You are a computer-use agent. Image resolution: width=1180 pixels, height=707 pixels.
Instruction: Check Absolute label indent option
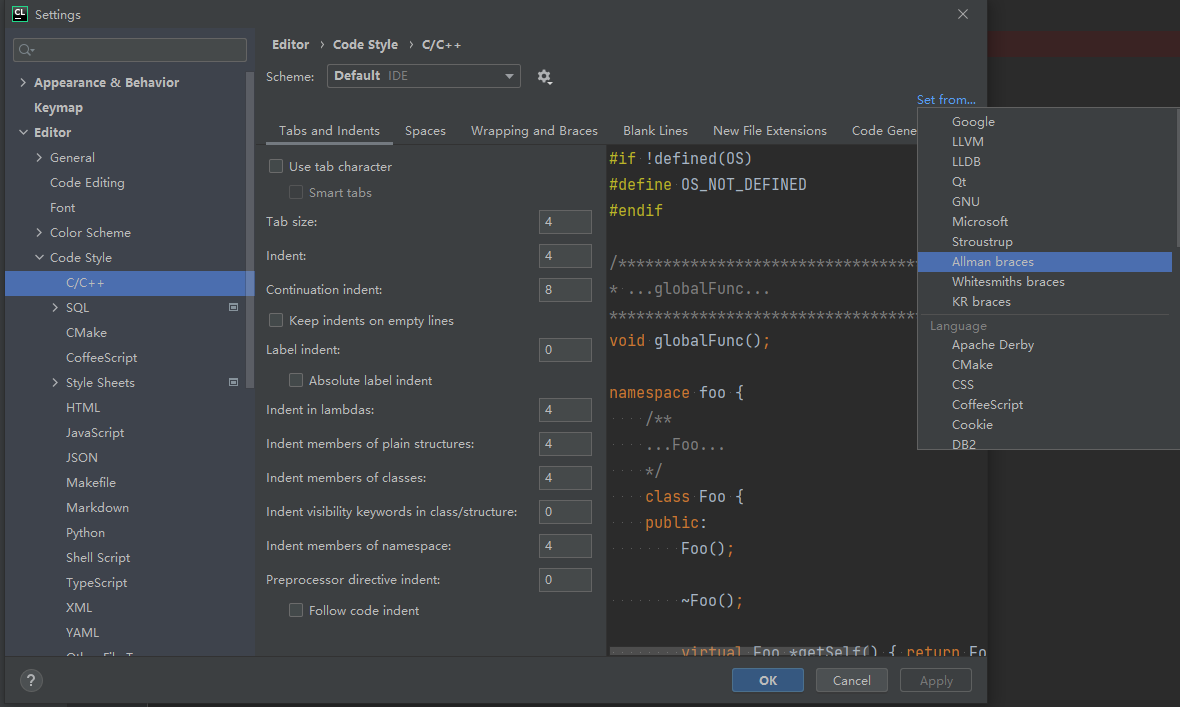coord(296,381)
